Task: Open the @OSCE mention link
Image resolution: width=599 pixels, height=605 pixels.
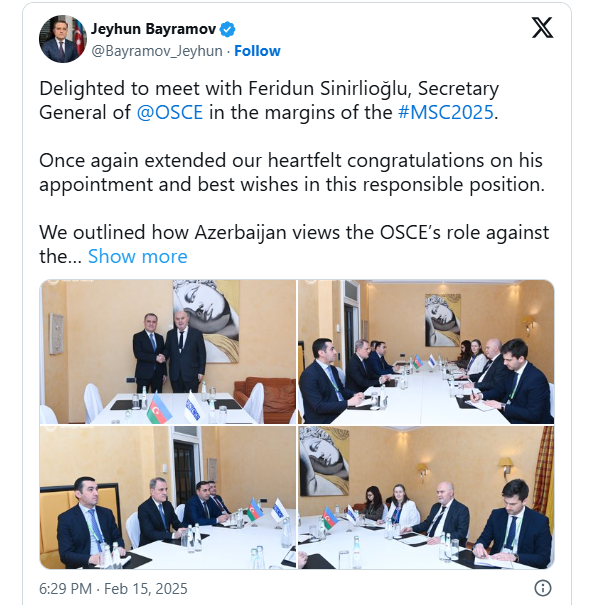Action: tap(170, 112)
